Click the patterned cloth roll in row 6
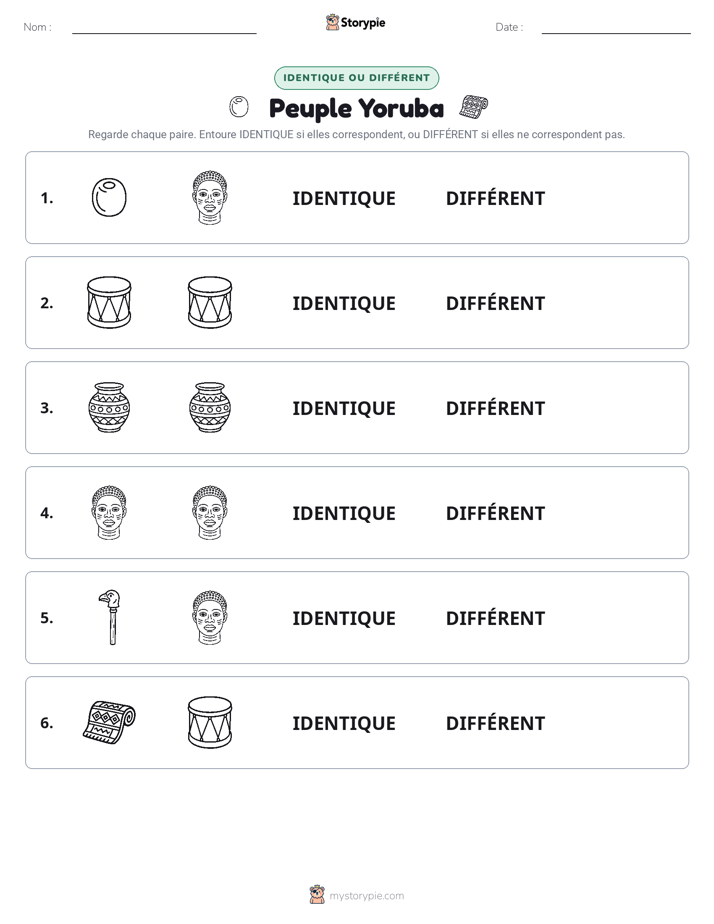 [x=109, y=722]
